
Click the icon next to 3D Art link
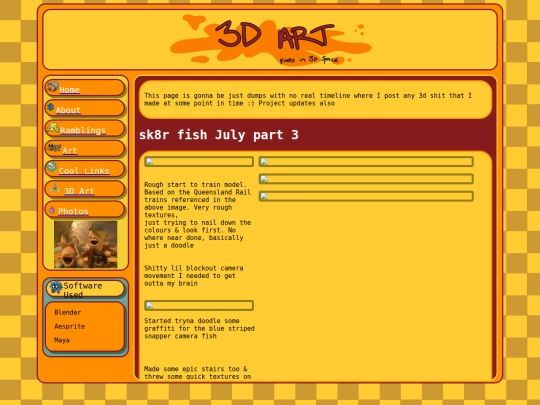[x=55, y=188]
